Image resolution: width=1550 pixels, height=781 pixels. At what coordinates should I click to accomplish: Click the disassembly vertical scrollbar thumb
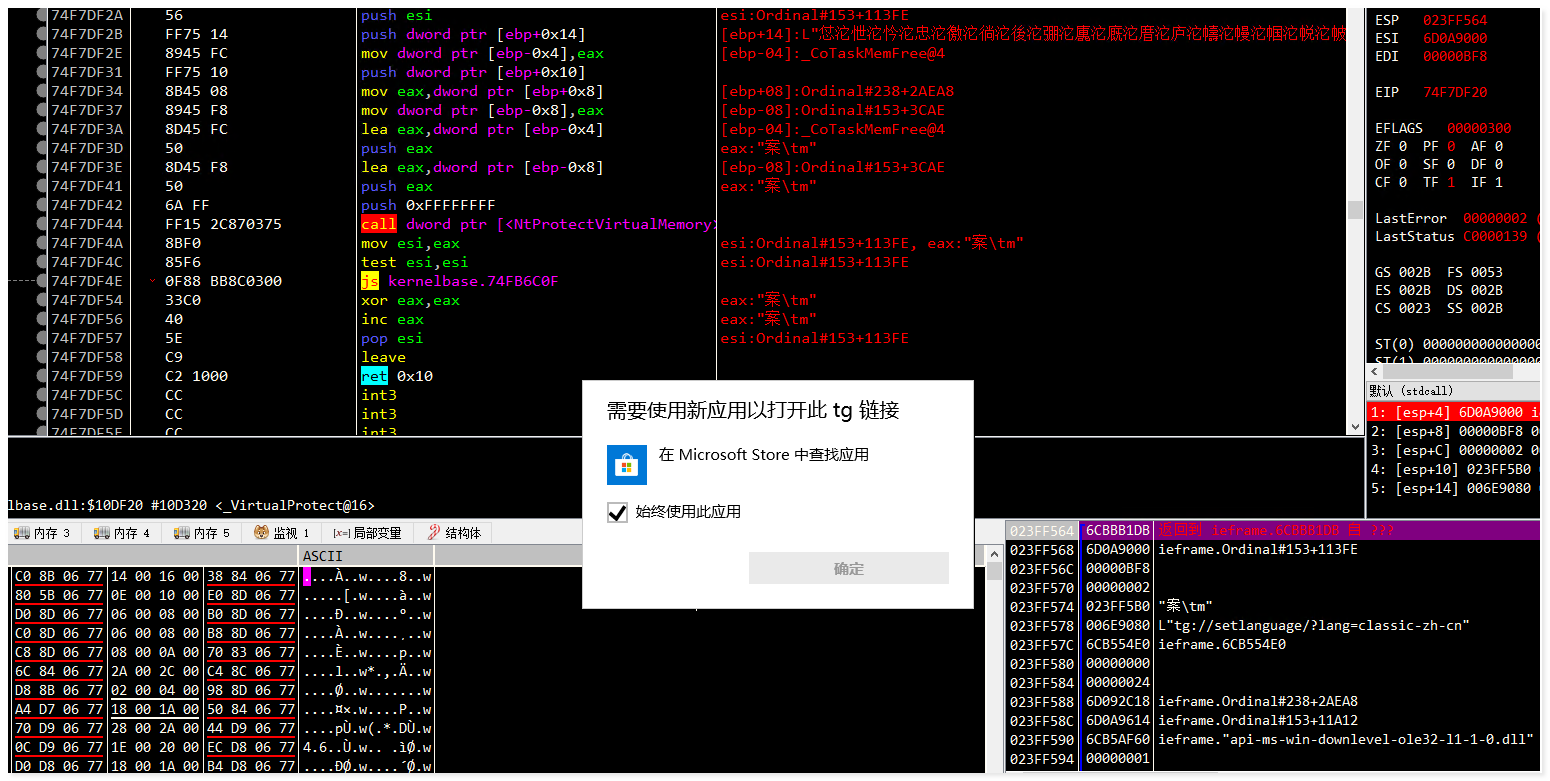(1356, 209)
